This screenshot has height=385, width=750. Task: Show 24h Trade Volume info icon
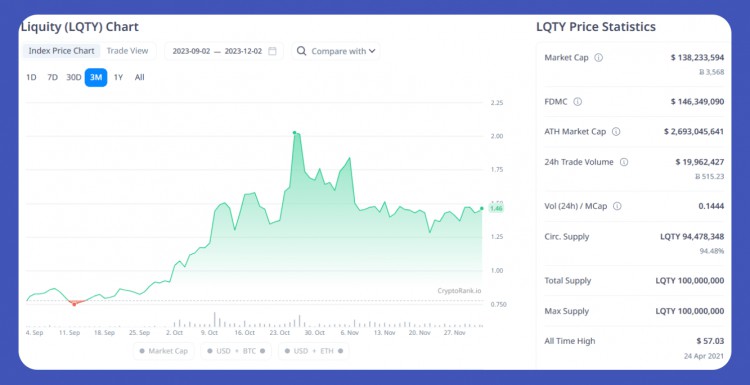pos(624,162)
